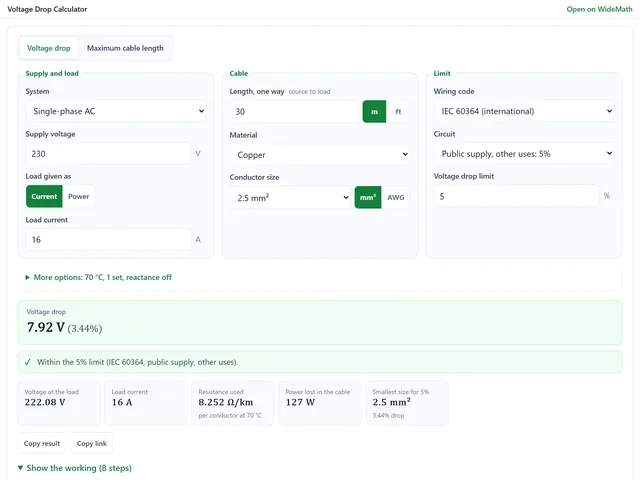Screen dimensions: 640x480
Task: Select Power as the load input mode
Action: [x=78, y=196]
